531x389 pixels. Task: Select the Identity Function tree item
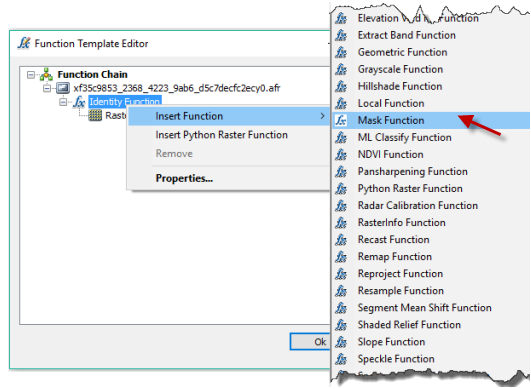[x=125, y=102]
